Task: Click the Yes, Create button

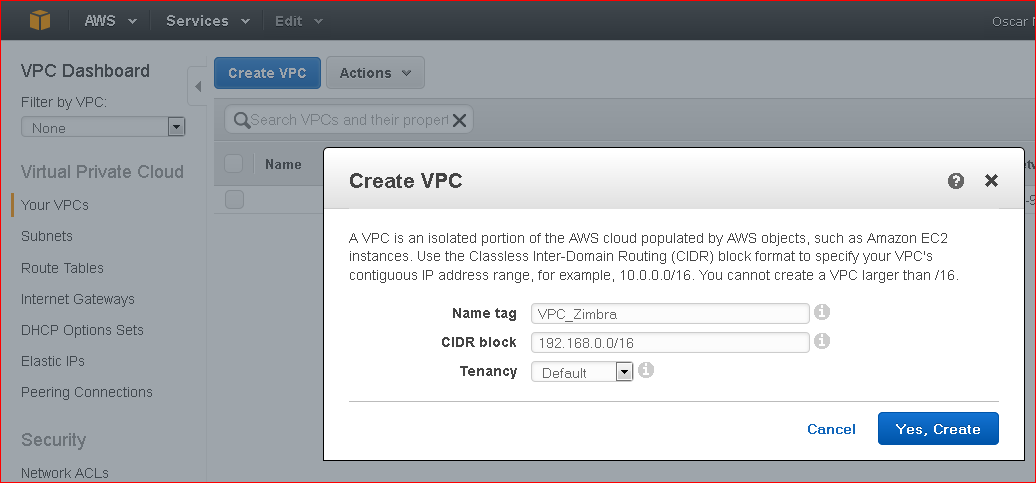Action: pyautogui.click(x=938, y=429)
